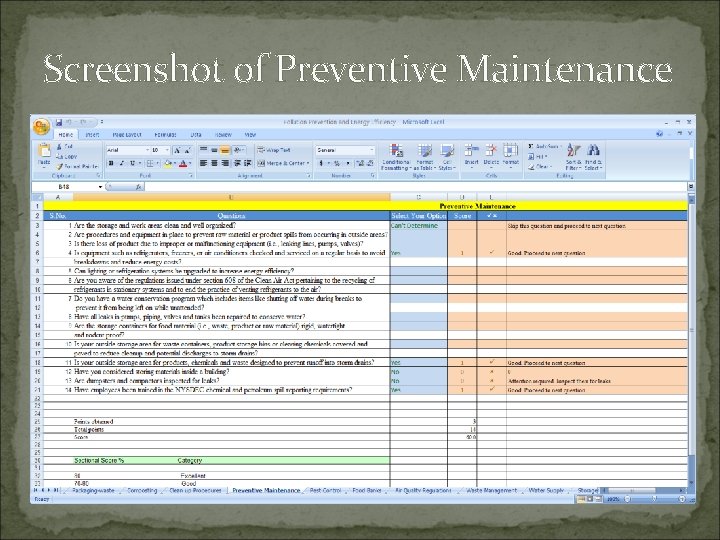
Task: Toggle italic formatting
Action: (122, 163)
